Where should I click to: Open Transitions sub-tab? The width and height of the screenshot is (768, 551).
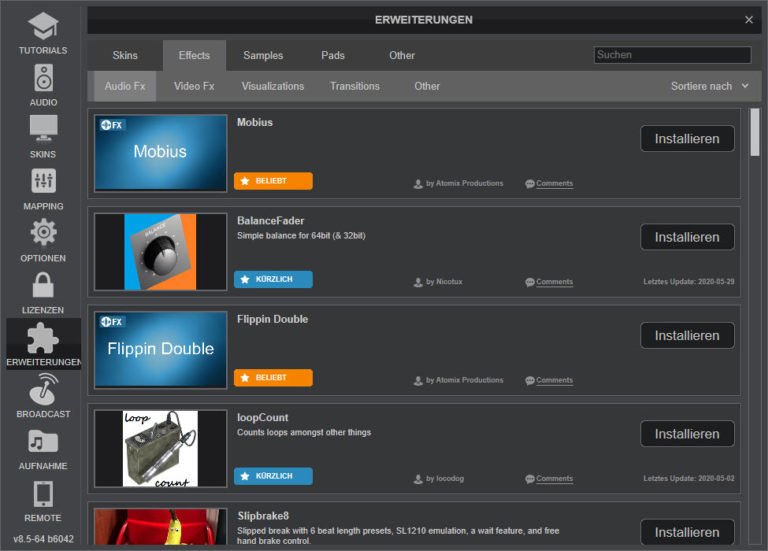click(355, 86)
